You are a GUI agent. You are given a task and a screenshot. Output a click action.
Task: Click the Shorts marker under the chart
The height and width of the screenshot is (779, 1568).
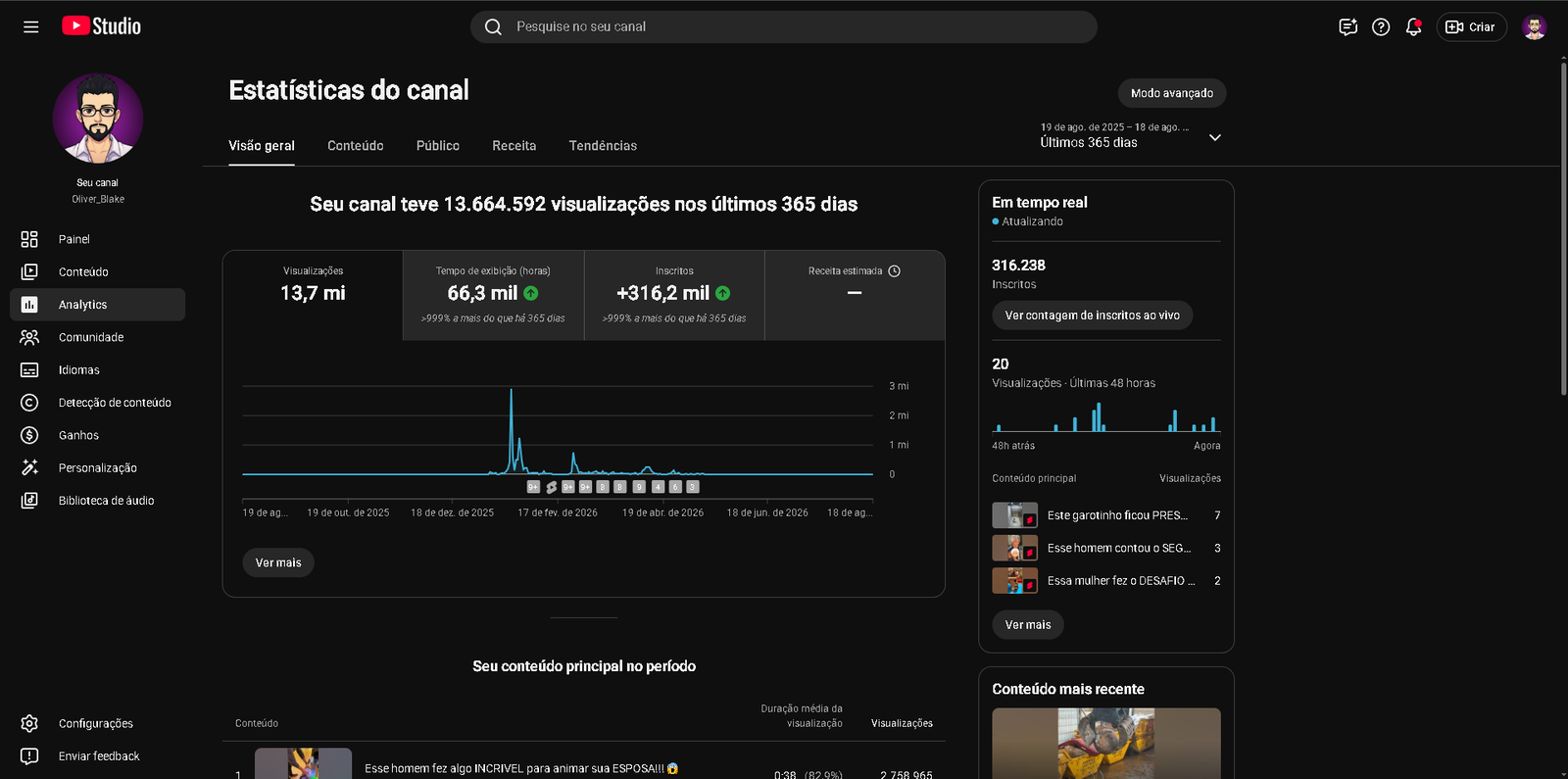click(x=552, y=487)
